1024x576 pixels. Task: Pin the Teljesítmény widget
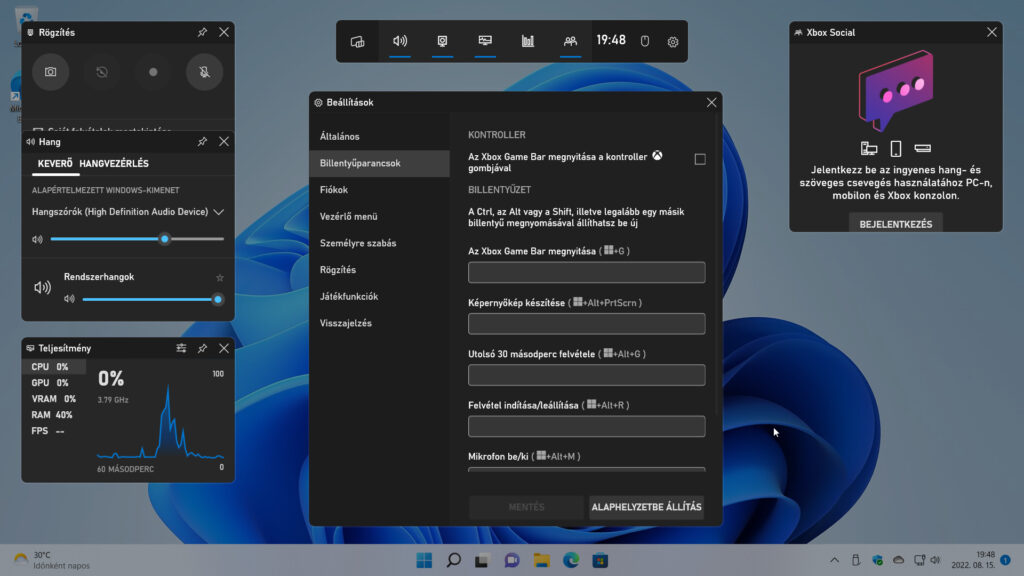point(202,348)
